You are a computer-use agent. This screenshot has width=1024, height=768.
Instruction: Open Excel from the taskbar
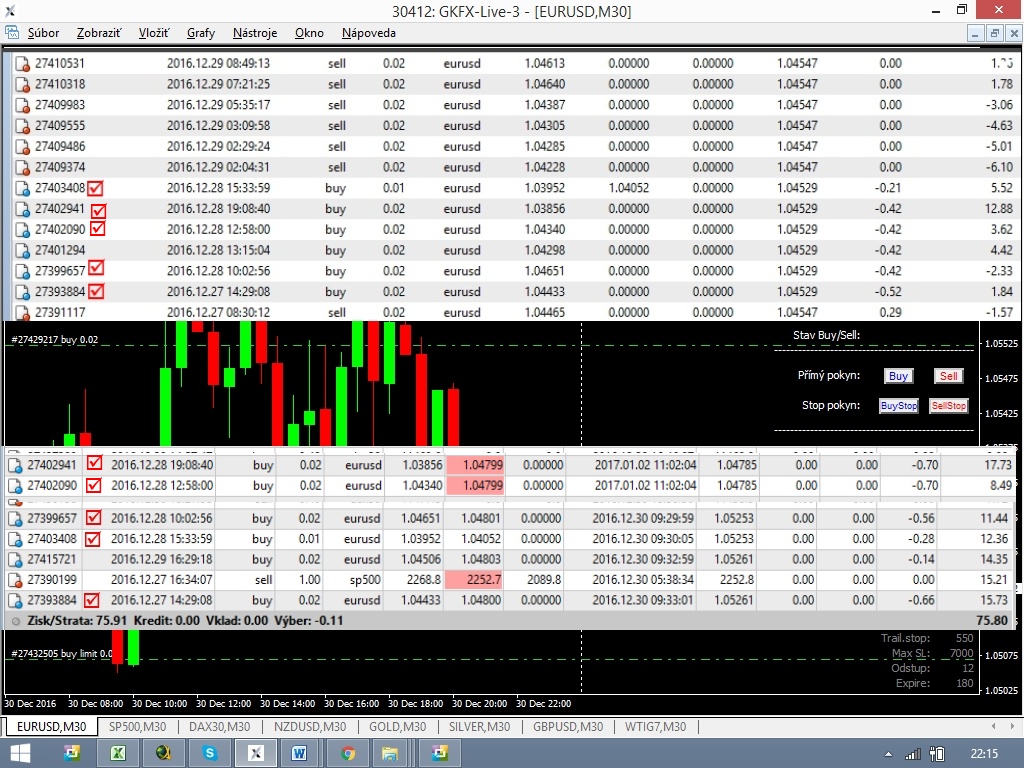[x=118, y=753]
